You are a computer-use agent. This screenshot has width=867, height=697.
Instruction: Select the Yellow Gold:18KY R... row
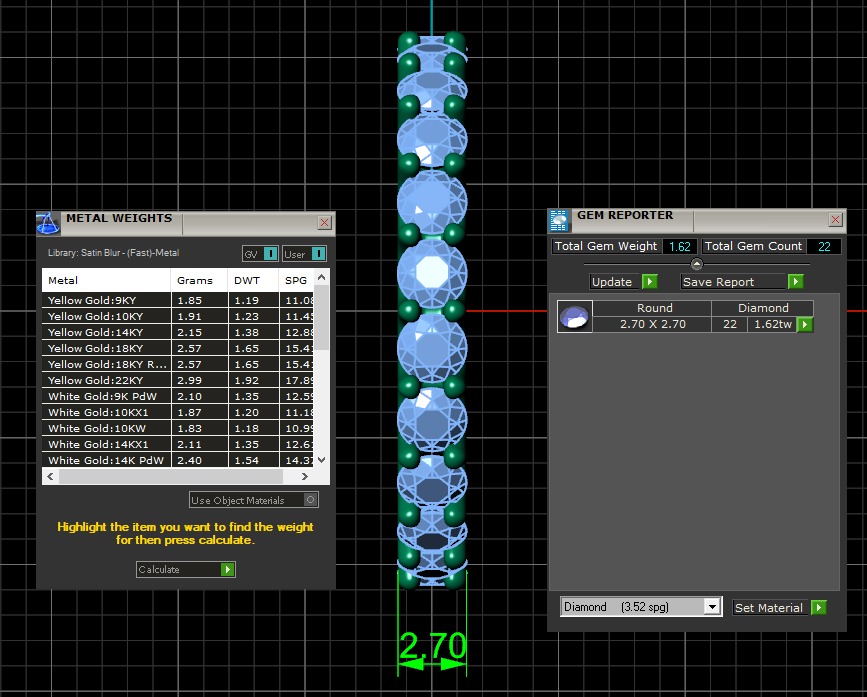(178, 364)
